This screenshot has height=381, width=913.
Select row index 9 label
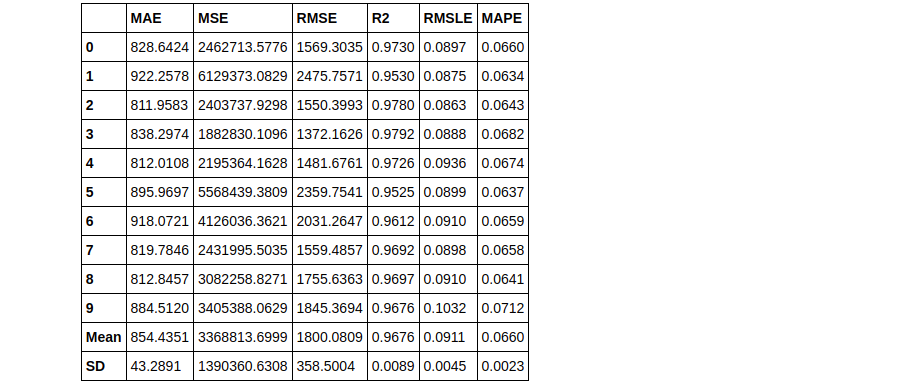coord(89,308)
